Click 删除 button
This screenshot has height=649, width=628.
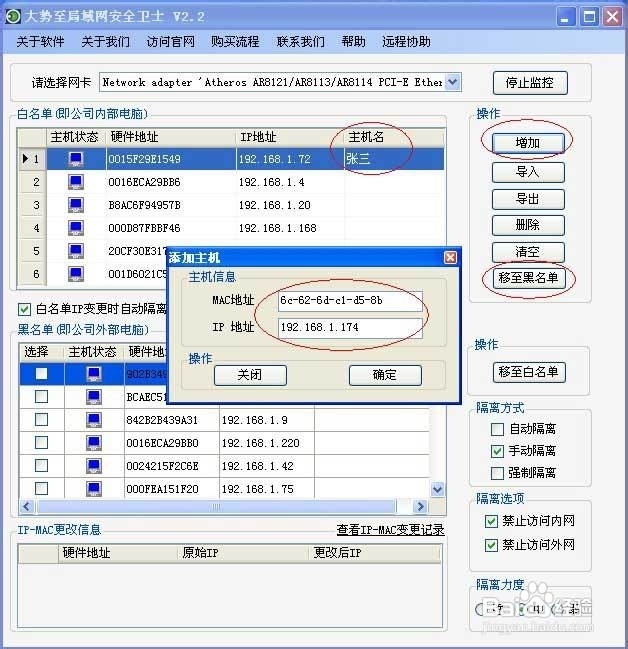tap(528, 225)
